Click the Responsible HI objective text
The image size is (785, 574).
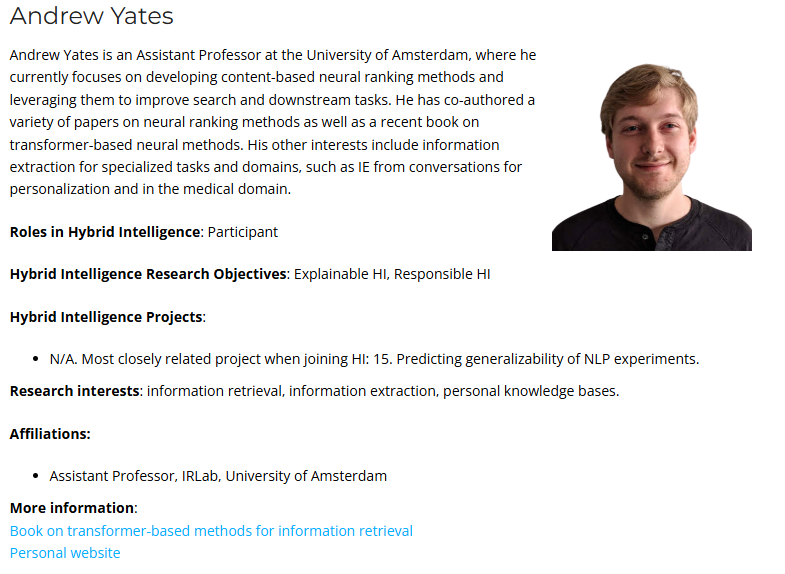pos(442,274)
